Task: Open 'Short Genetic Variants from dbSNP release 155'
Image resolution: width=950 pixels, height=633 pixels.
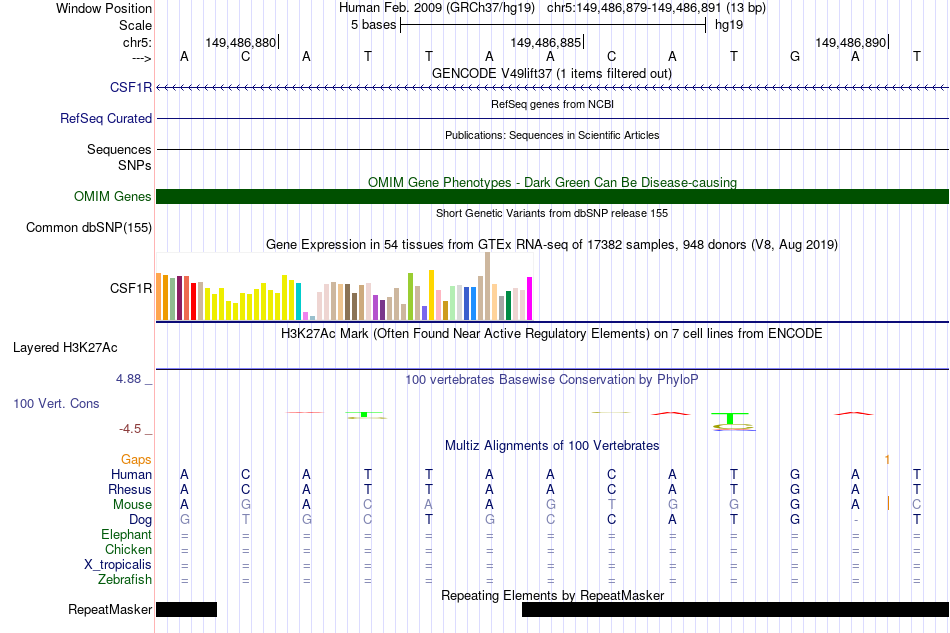Action: tap(552, 213)
